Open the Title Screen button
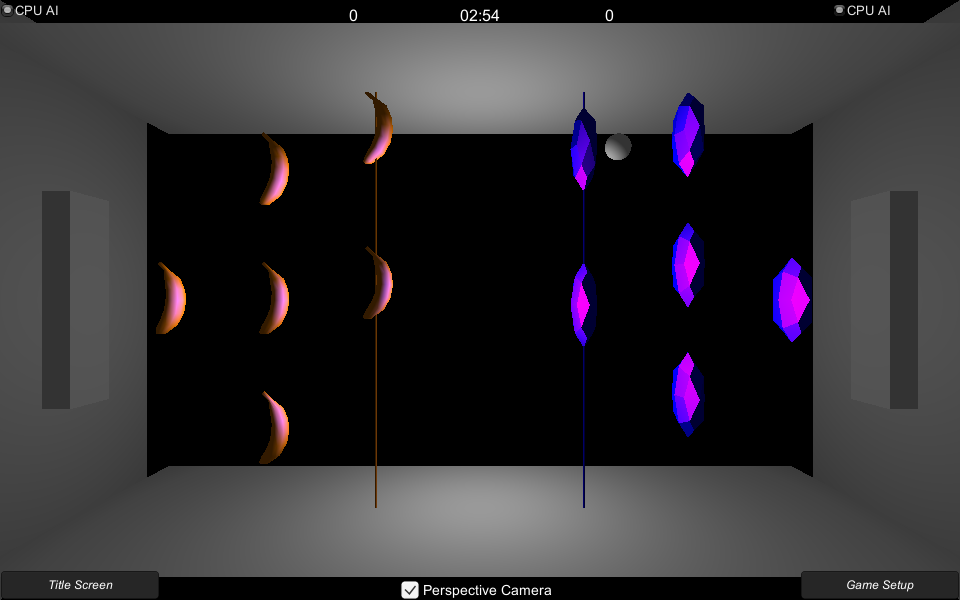Image resolution: width=960 pixels, height=600 pixels. coord(80,585)
